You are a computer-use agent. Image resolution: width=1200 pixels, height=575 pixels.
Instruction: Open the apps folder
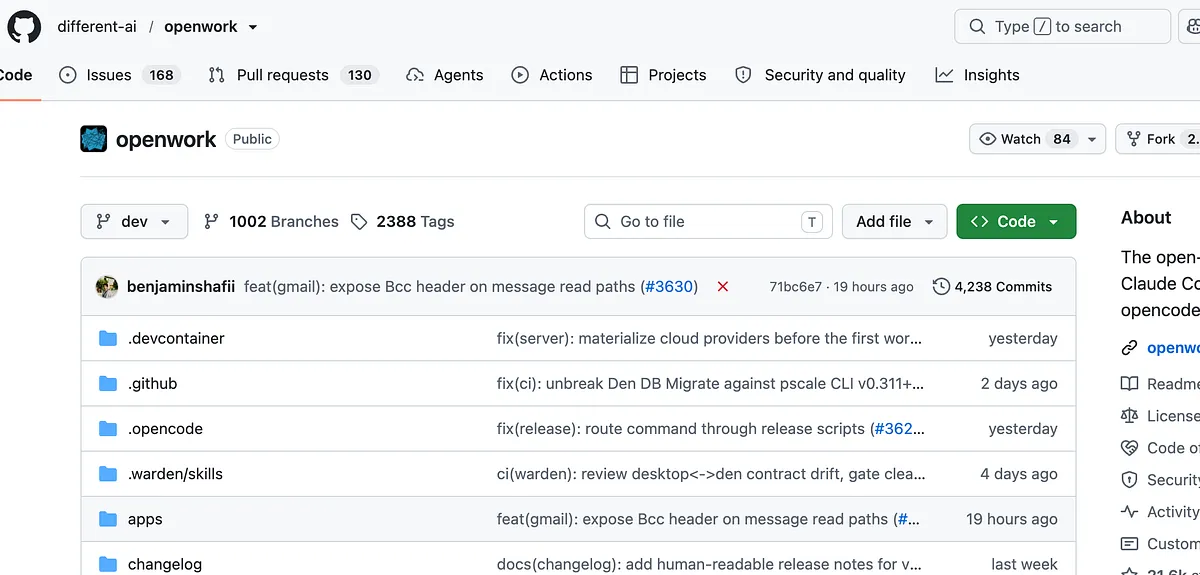click(145, 519)
